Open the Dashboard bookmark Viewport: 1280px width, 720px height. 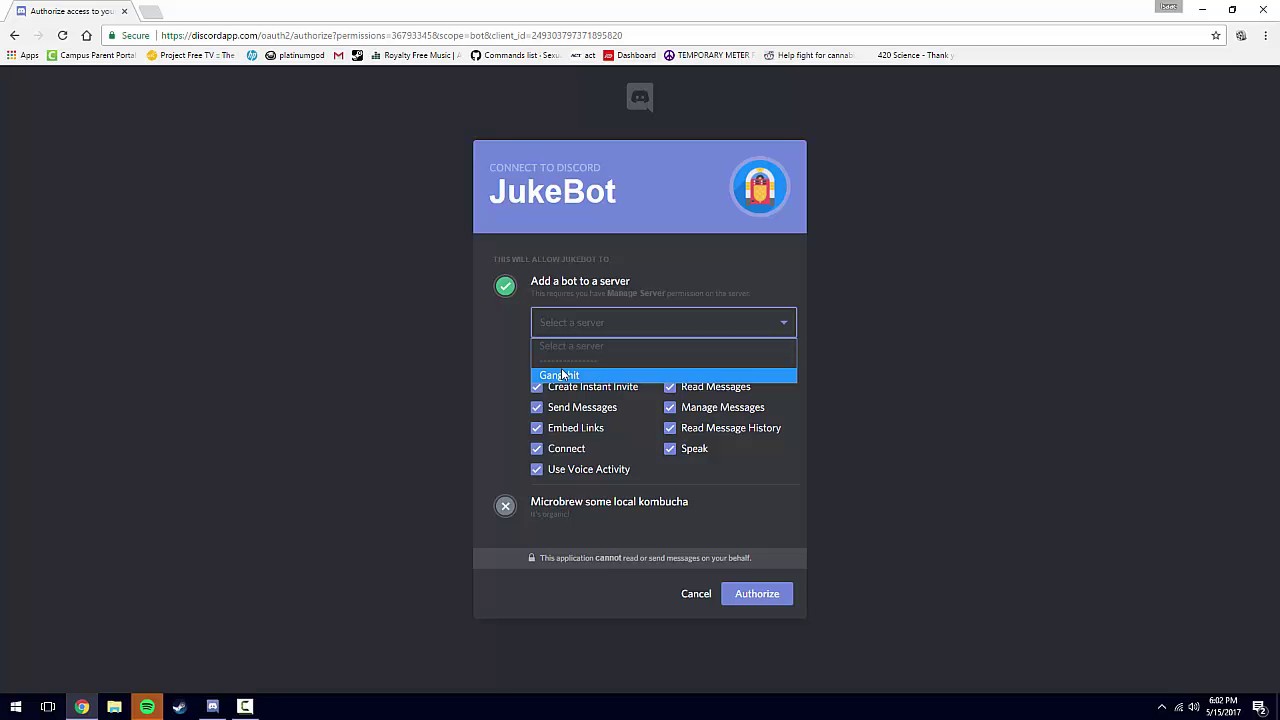(x=629, y=55)
